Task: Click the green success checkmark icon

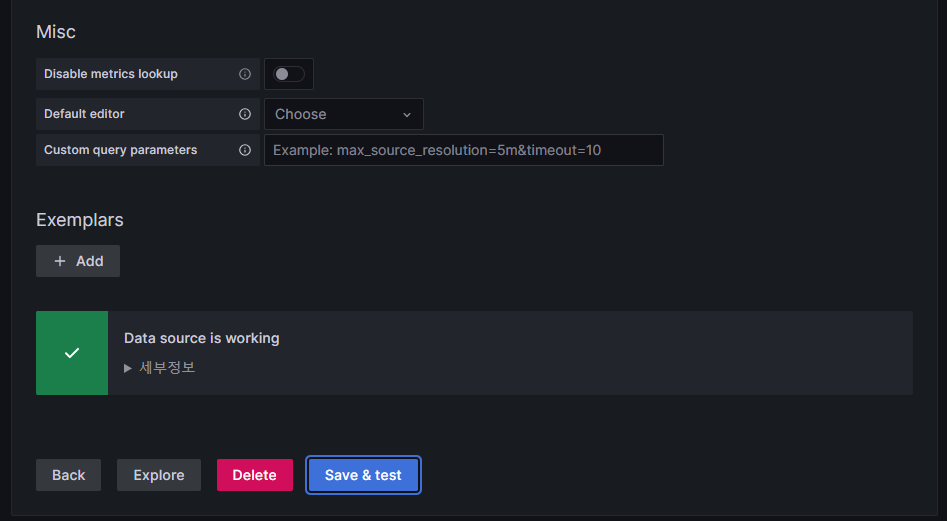Action: (72, 353)
